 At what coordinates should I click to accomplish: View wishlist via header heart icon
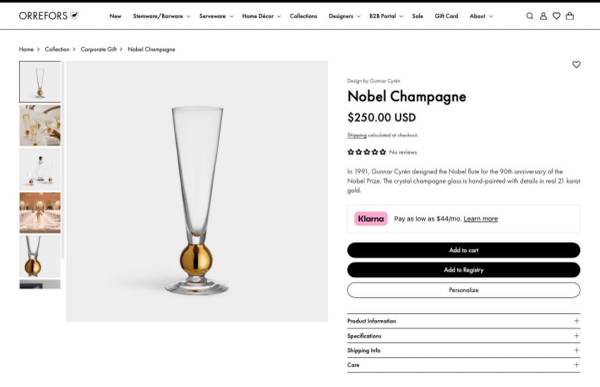[556, 16]
